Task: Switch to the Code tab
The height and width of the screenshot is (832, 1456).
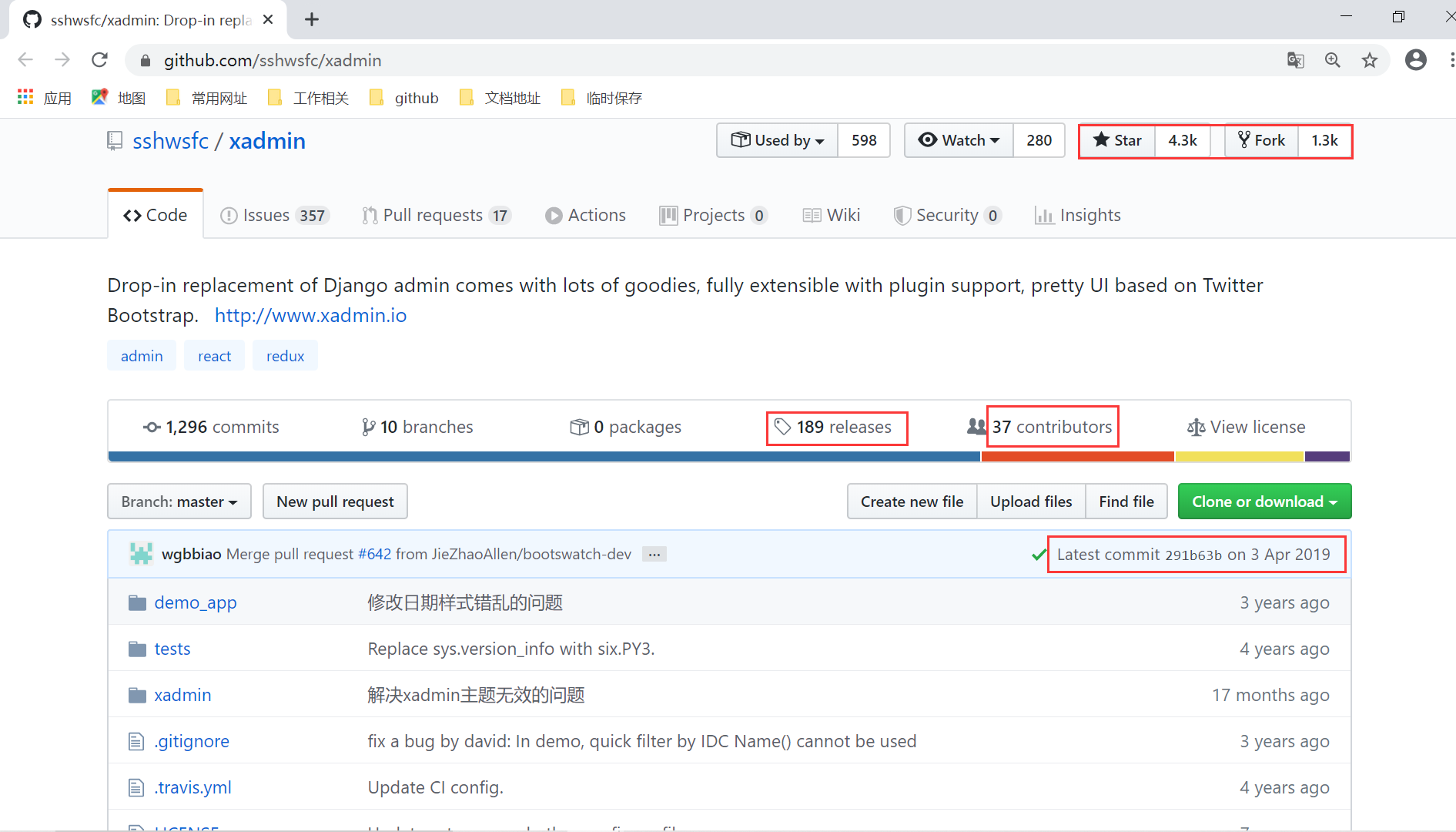Action: tap(156, 215)
